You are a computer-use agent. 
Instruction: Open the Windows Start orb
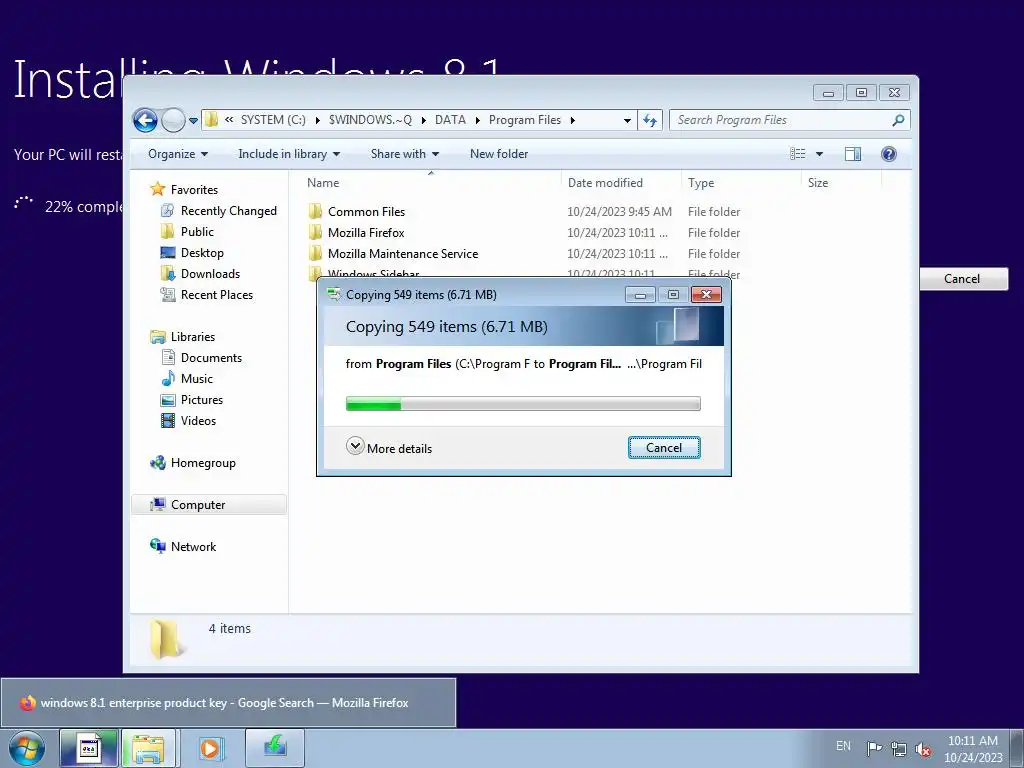click(27, 748)
